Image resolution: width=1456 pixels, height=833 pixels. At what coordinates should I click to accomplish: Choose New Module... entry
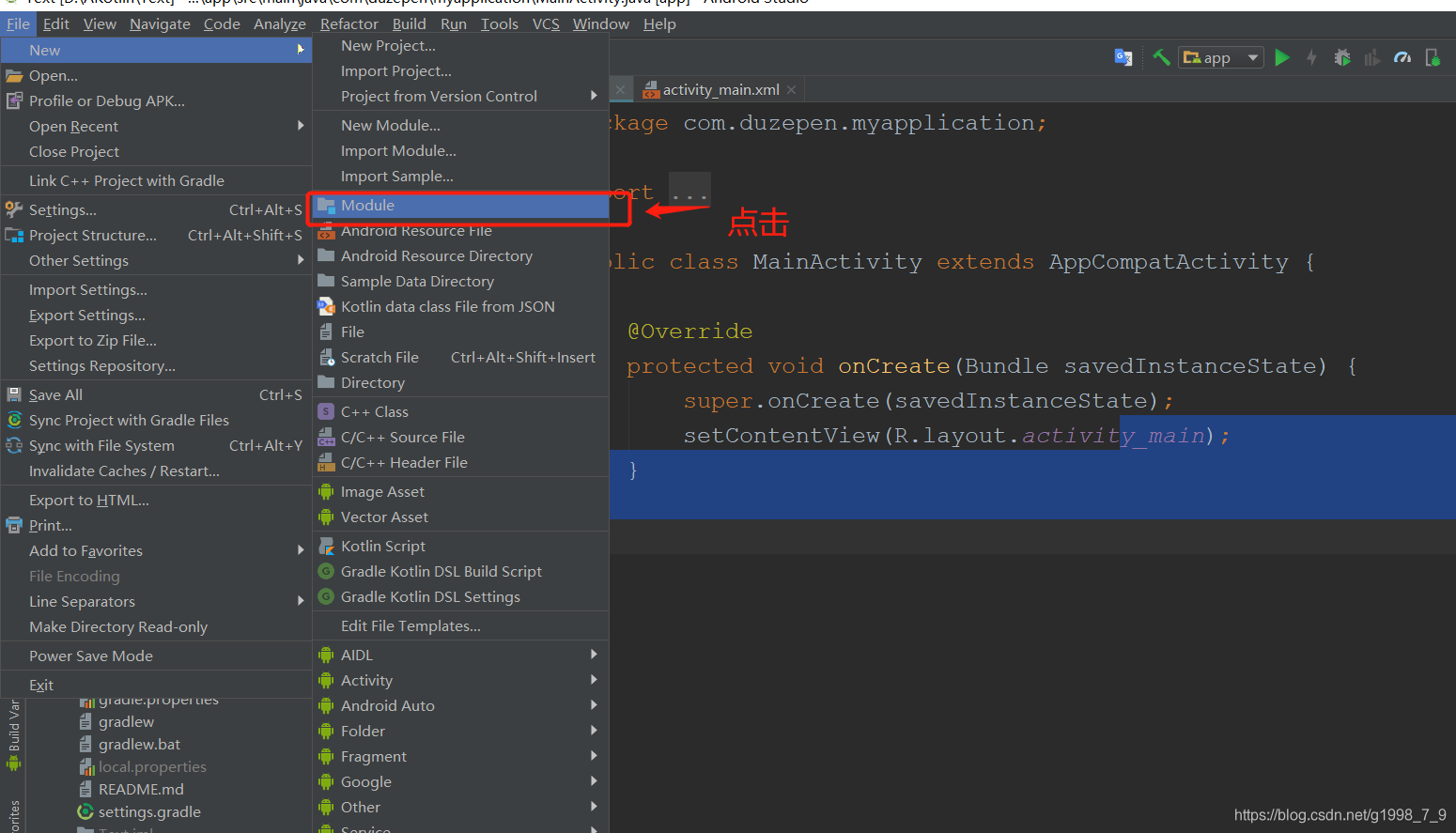coord(460,126)
